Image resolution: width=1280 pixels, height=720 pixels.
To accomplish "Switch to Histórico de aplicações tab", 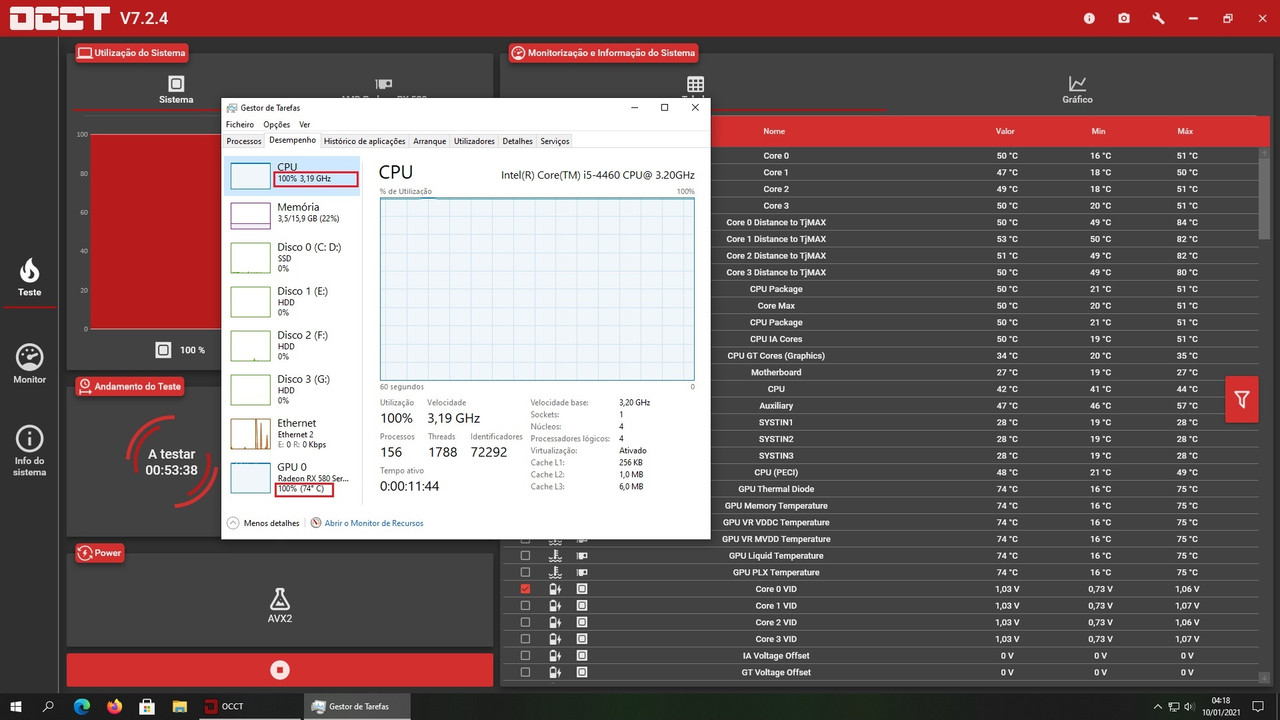I will pos(365,142).
